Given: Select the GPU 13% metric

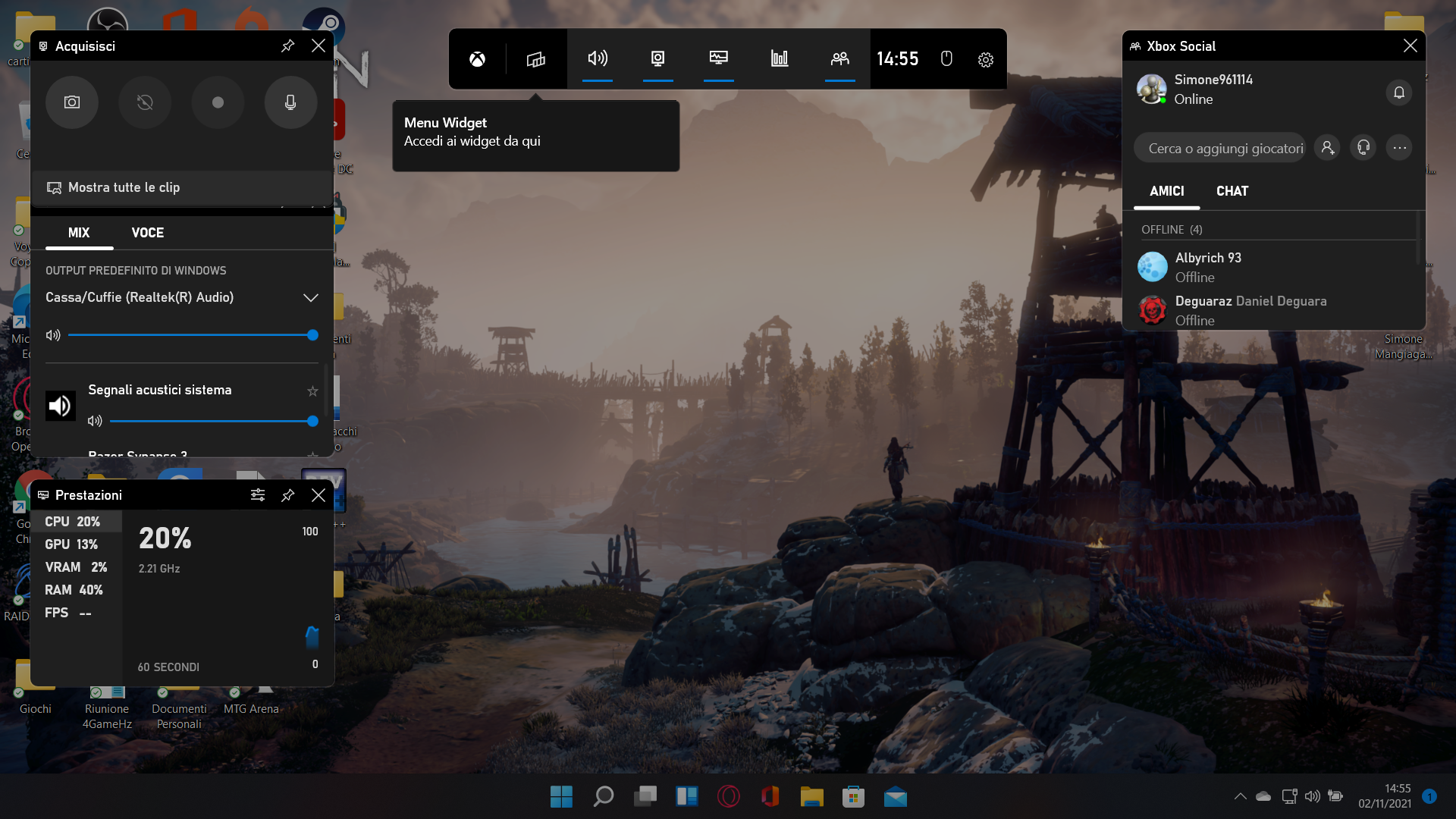Looking at the screenshot, I should tap(76, 544).
